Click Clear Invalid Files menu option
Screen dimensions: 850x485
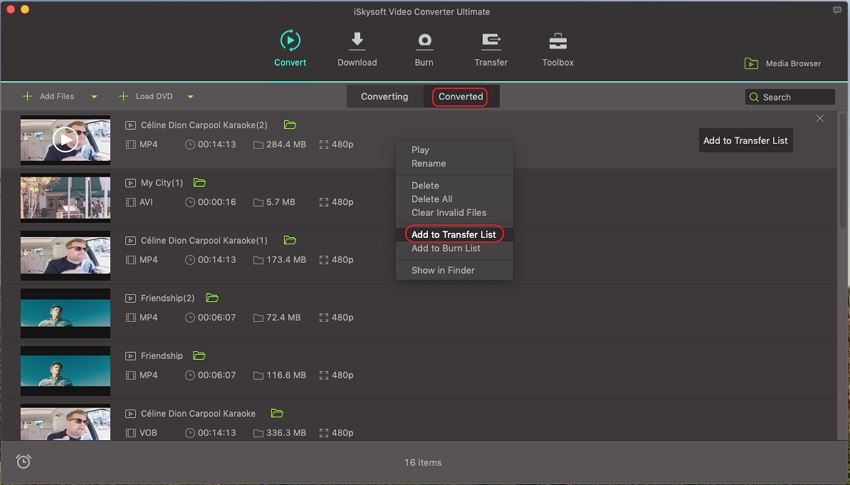(x=448, y=212)
